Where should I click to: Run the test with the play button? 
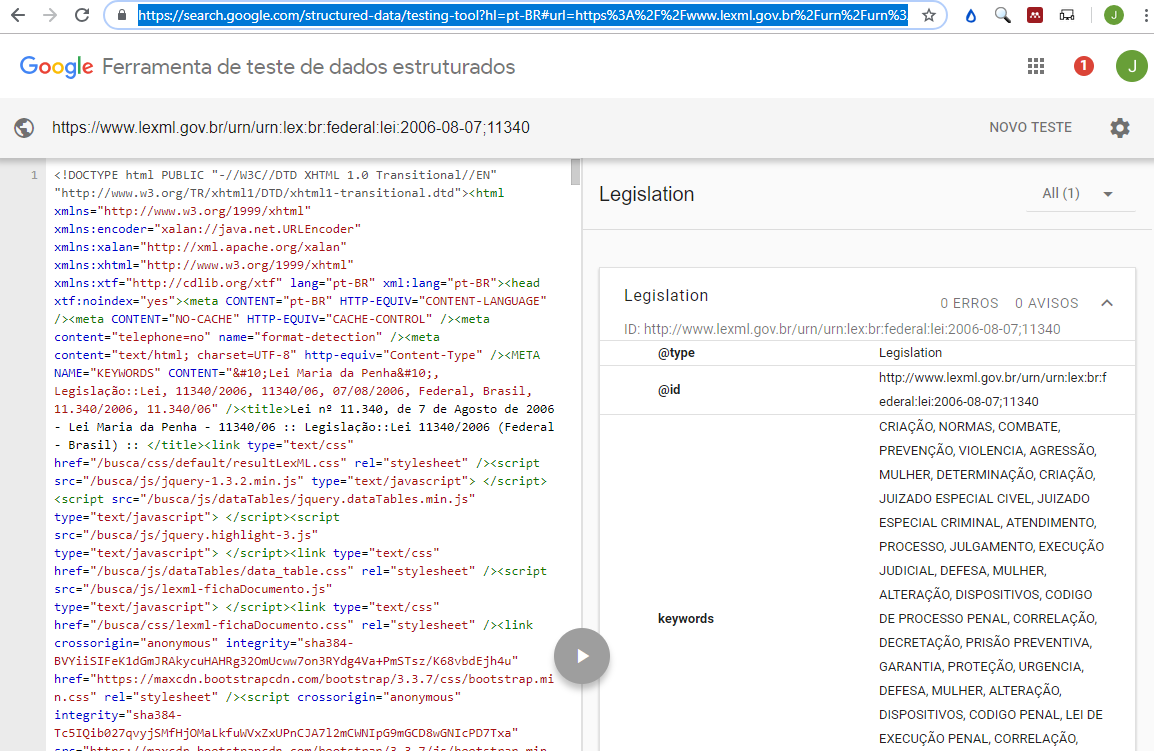[582, 656]
